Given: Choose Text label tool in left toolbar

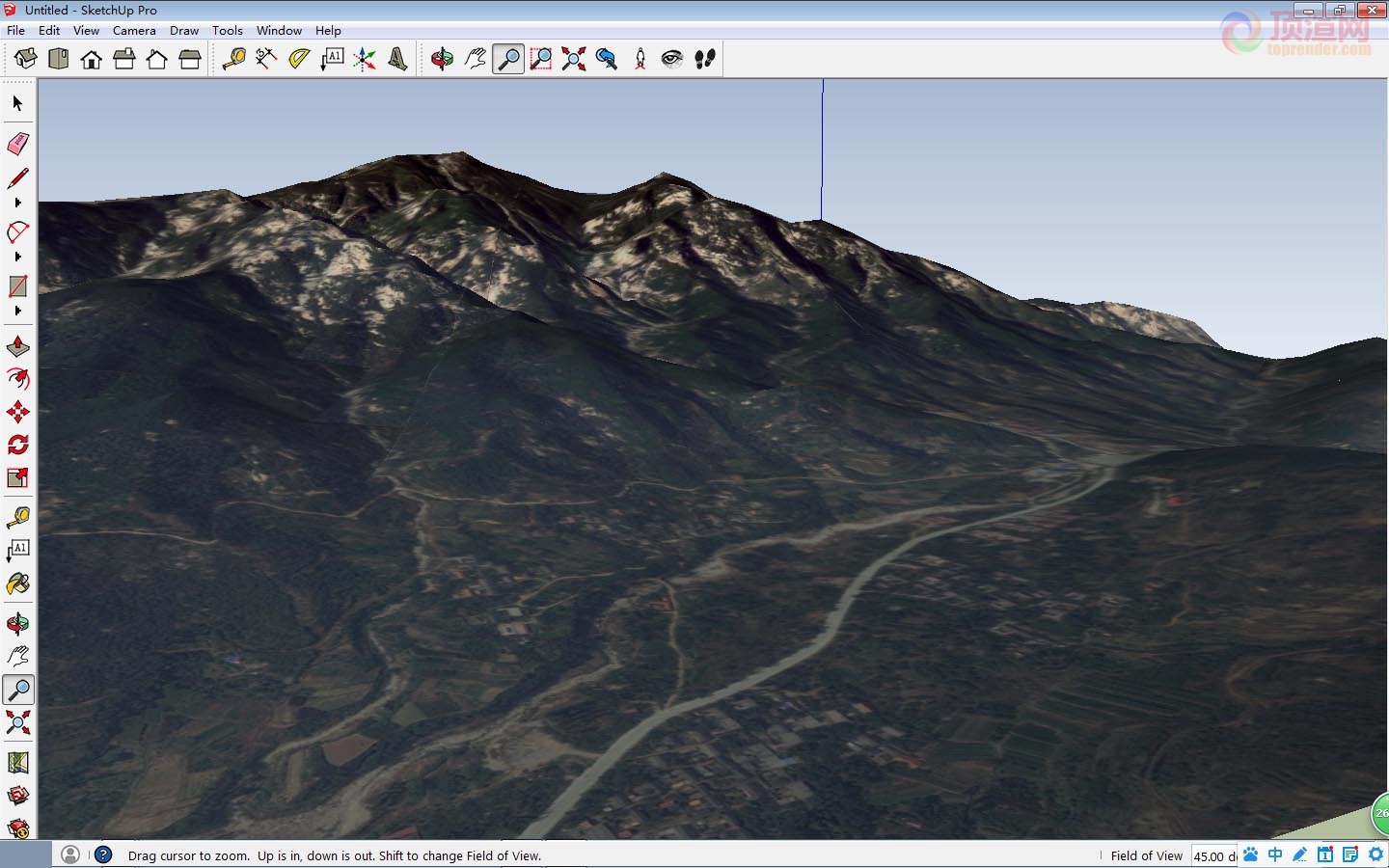Looking at the screenshot, I should pyautogui.click(x=18, y=551).
